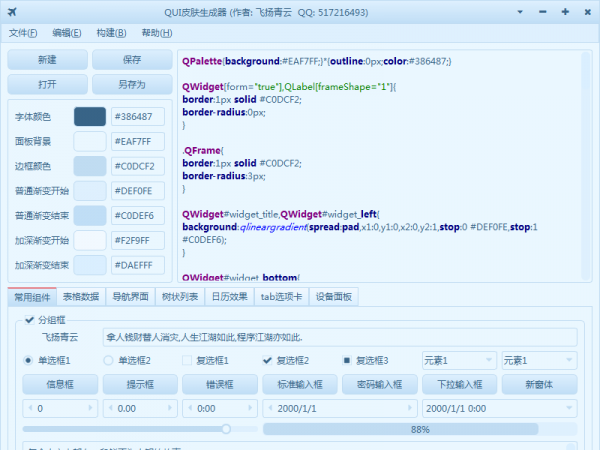Enable the 复选框1 checkbox
The image size is (600, 450).
pos(187,360)
